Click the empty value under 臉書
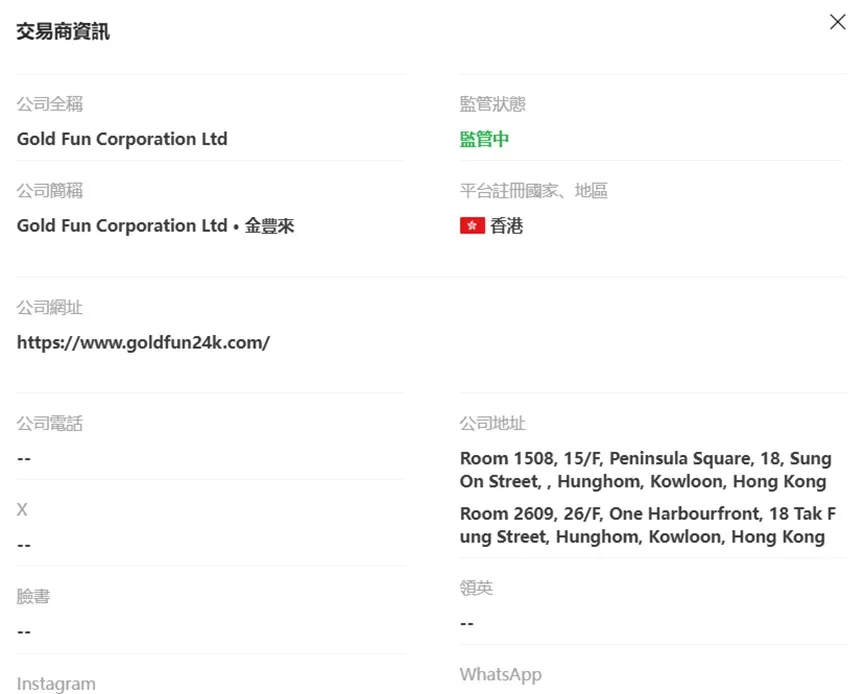 pos(24,631)
